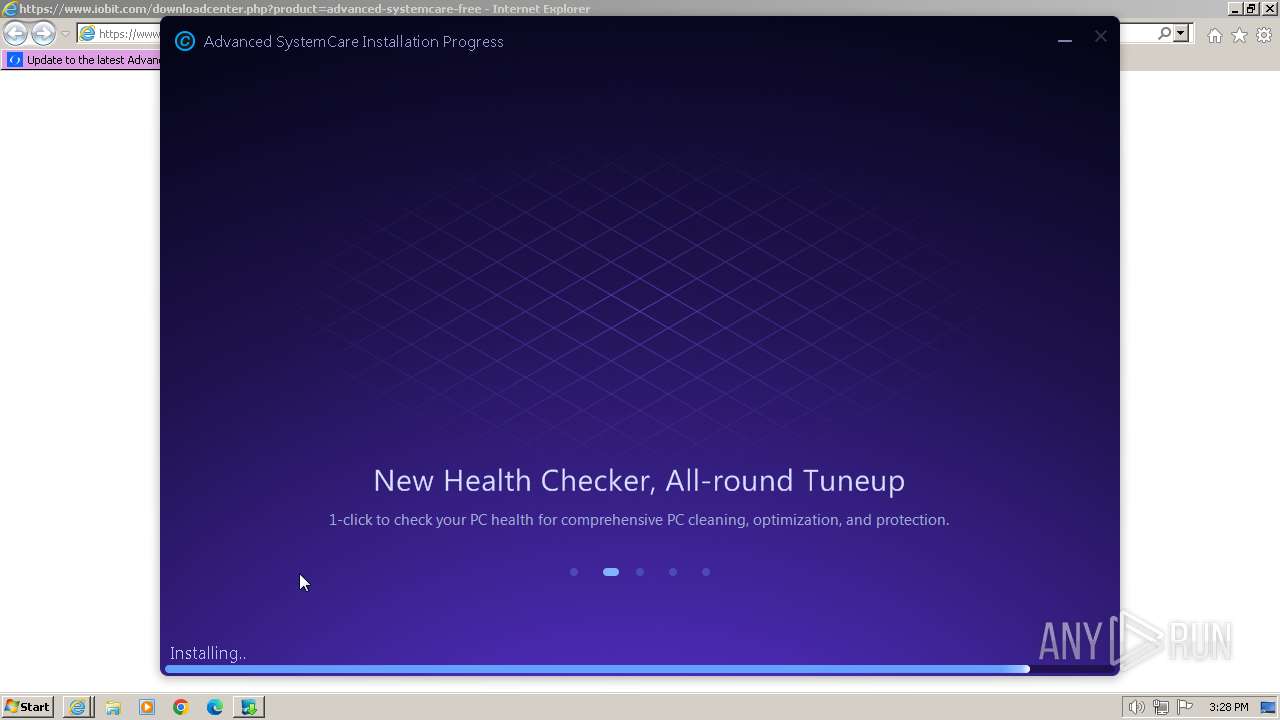
Task: Click the installer taskbar icon
Action: [249, 707]
